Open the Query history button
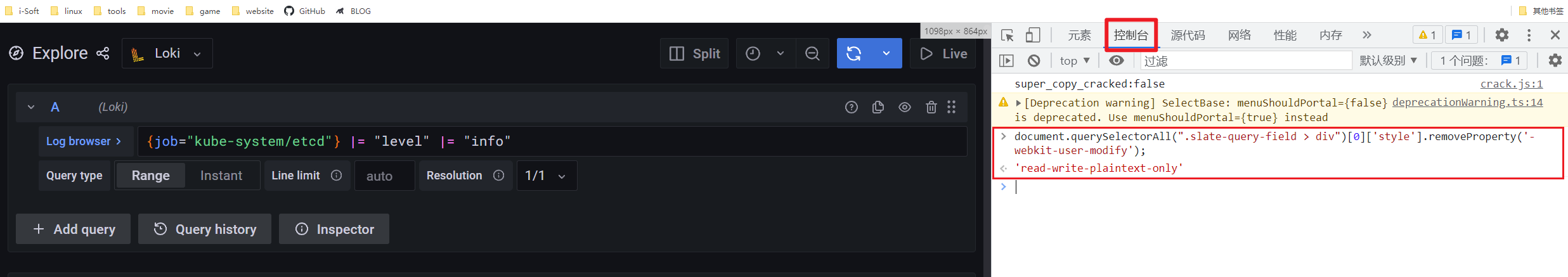Screen dimensions: 1568x277 [205, 229]
